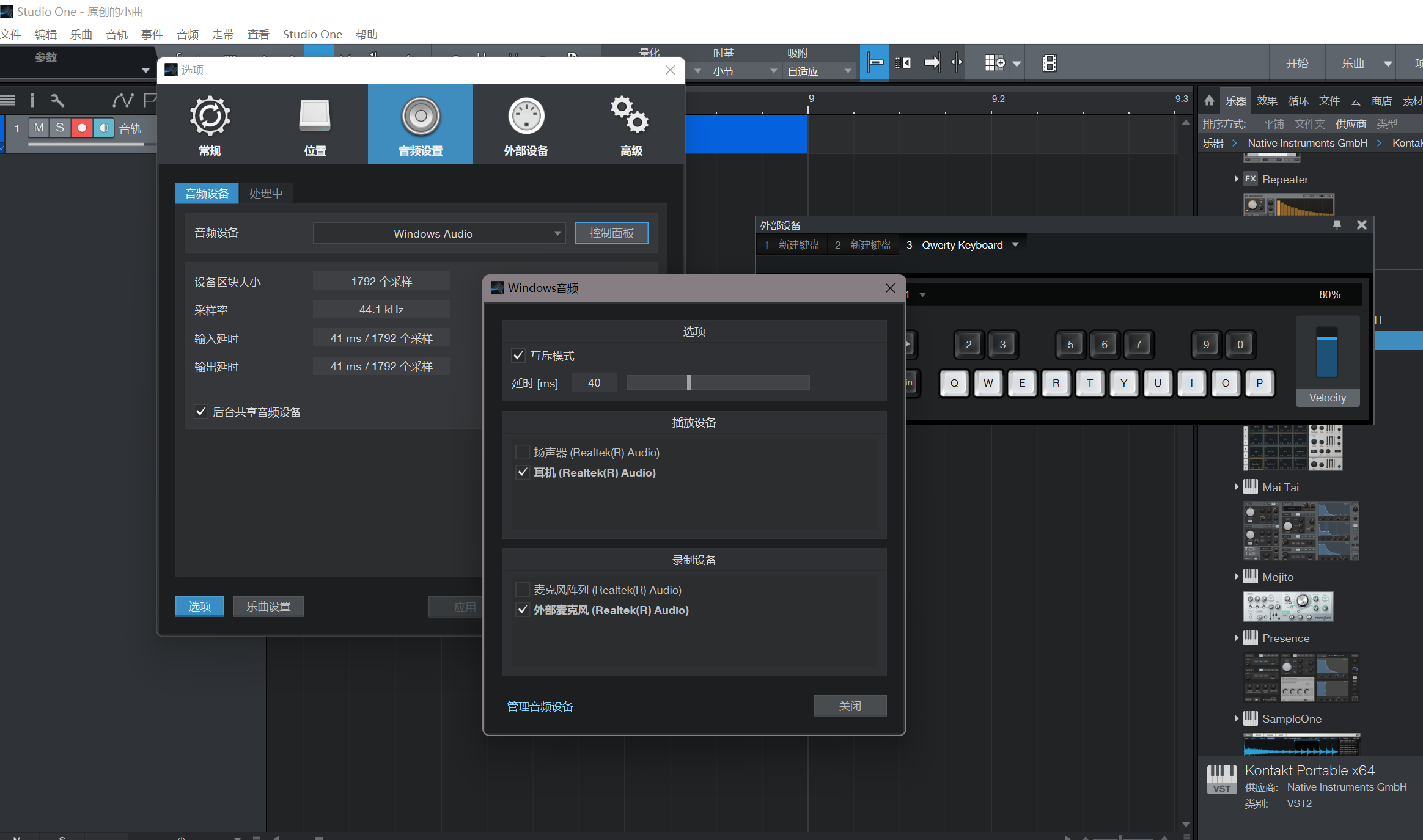Image resolution: width=1423 pixels, height=840 pixels.
Task: Click the 选项 button at dialog bottom
Action: [x=199, y=606]
